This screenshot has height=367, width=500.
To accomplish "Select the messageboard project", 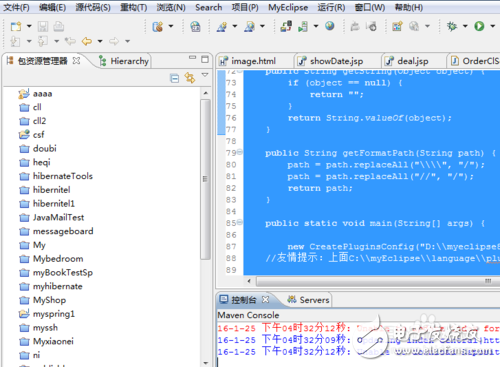I will [56, 231].
